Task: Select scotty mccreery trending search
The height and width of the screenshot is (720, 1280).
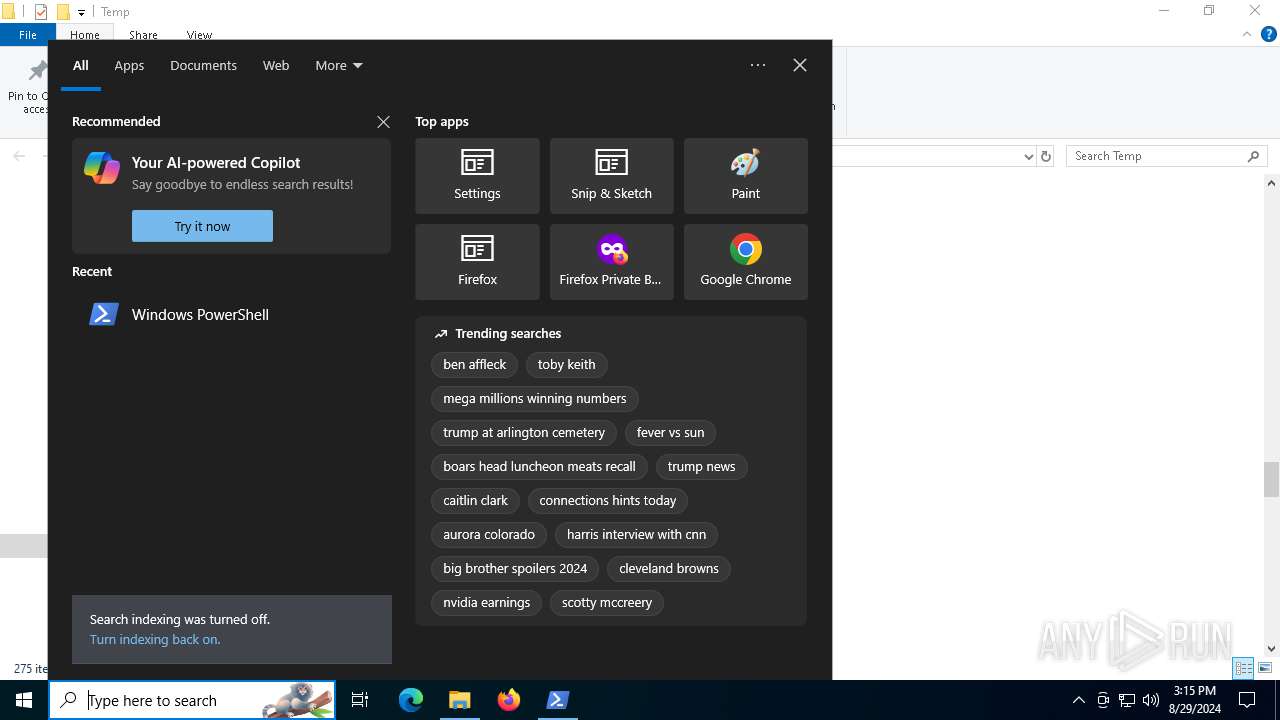Action: tap(607, 603)
